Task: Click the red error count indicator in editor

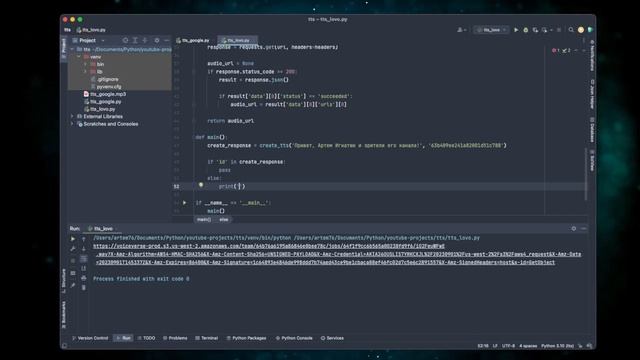Action: click(x=556, y=50)
